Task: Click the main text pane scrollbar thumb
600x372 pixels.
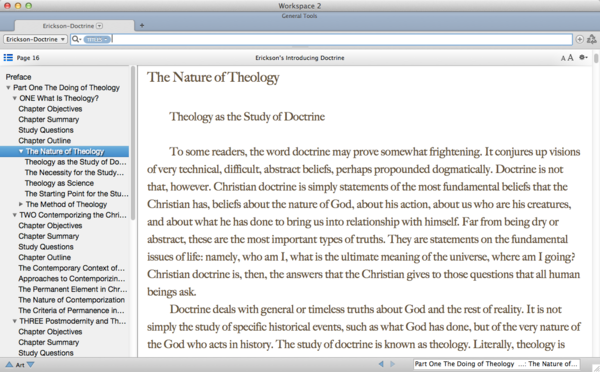Action: (x=596, y=59)
